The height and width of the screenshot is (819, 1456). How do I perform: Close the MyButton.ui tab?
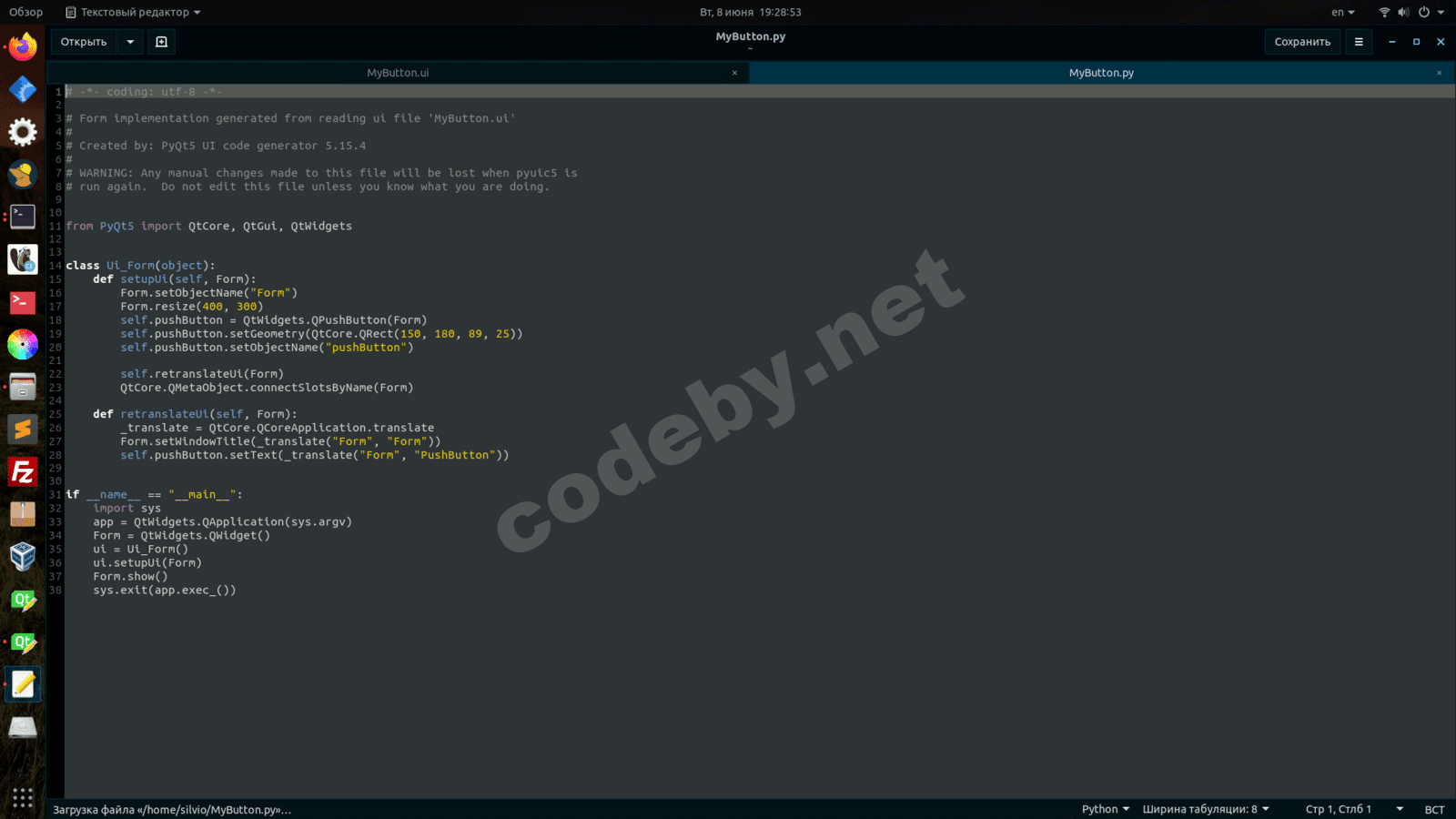click(x=734, y=73)
